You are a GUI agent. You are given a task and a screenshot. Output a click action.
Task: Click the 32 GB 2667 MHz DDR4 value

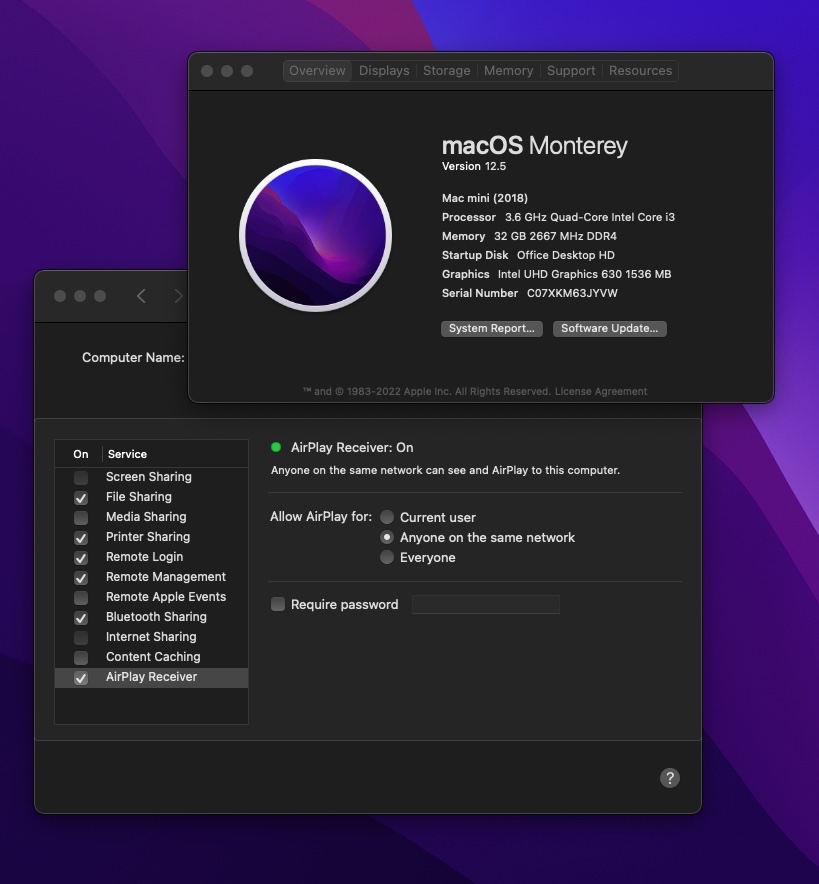click(555, 236)
